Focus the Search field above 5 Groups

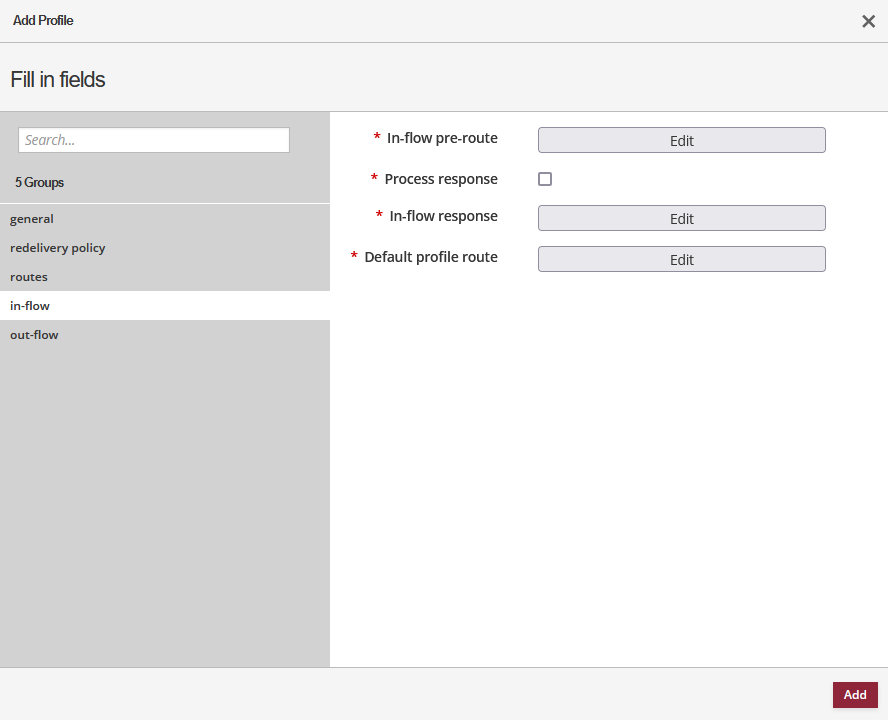(x=153, y=140)
